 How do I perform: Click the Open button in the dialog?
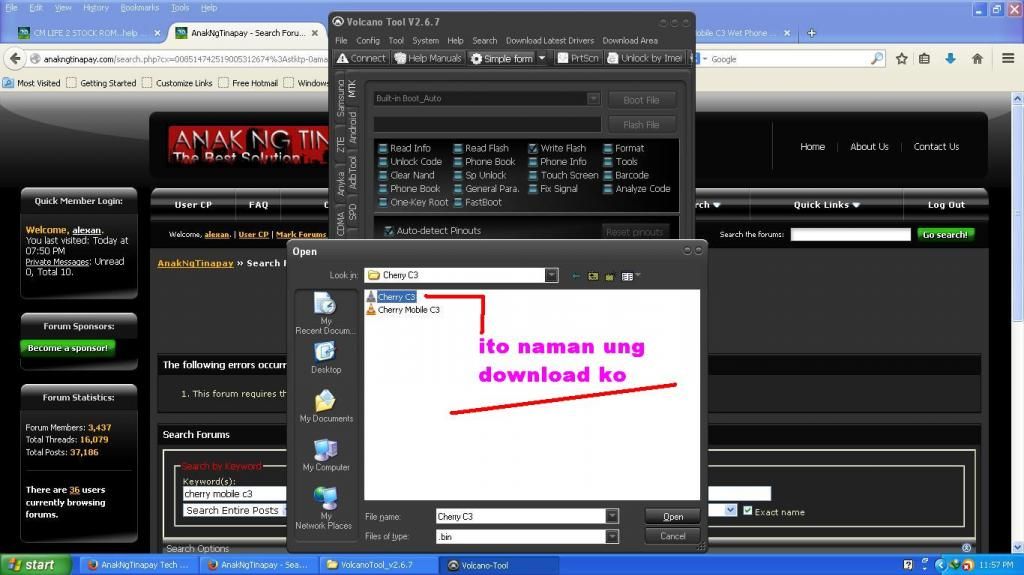(x=672, y=517)
